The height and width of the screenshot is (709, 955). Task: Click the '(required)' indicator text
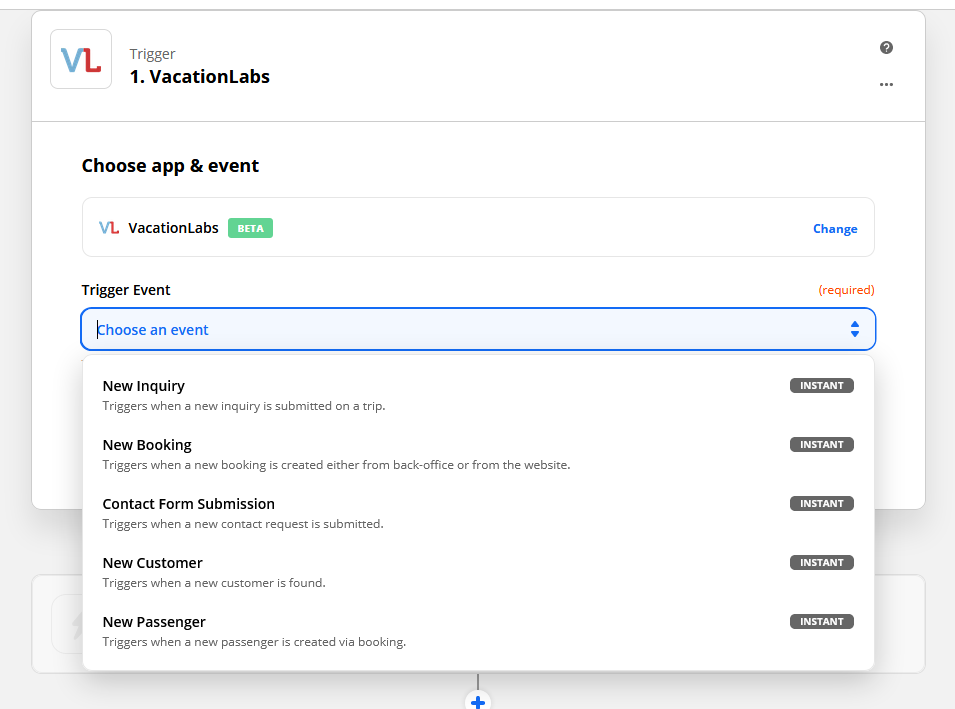[846, 290]
